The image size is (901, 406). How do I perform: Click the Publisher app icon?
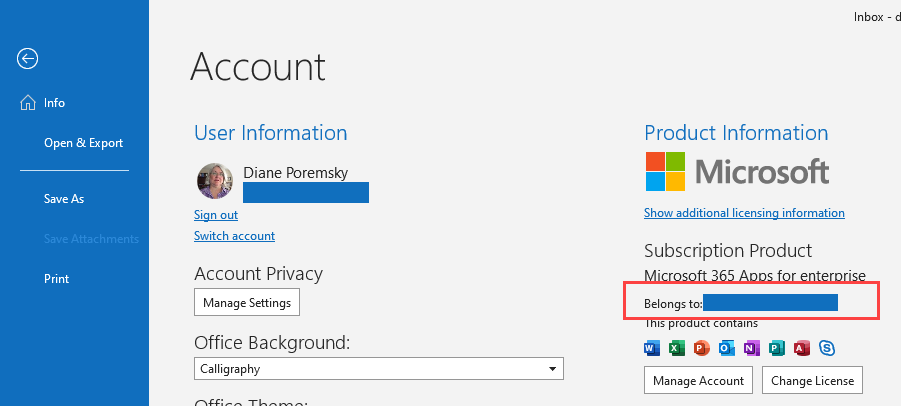pyautogui.click(x=777, y=348)
